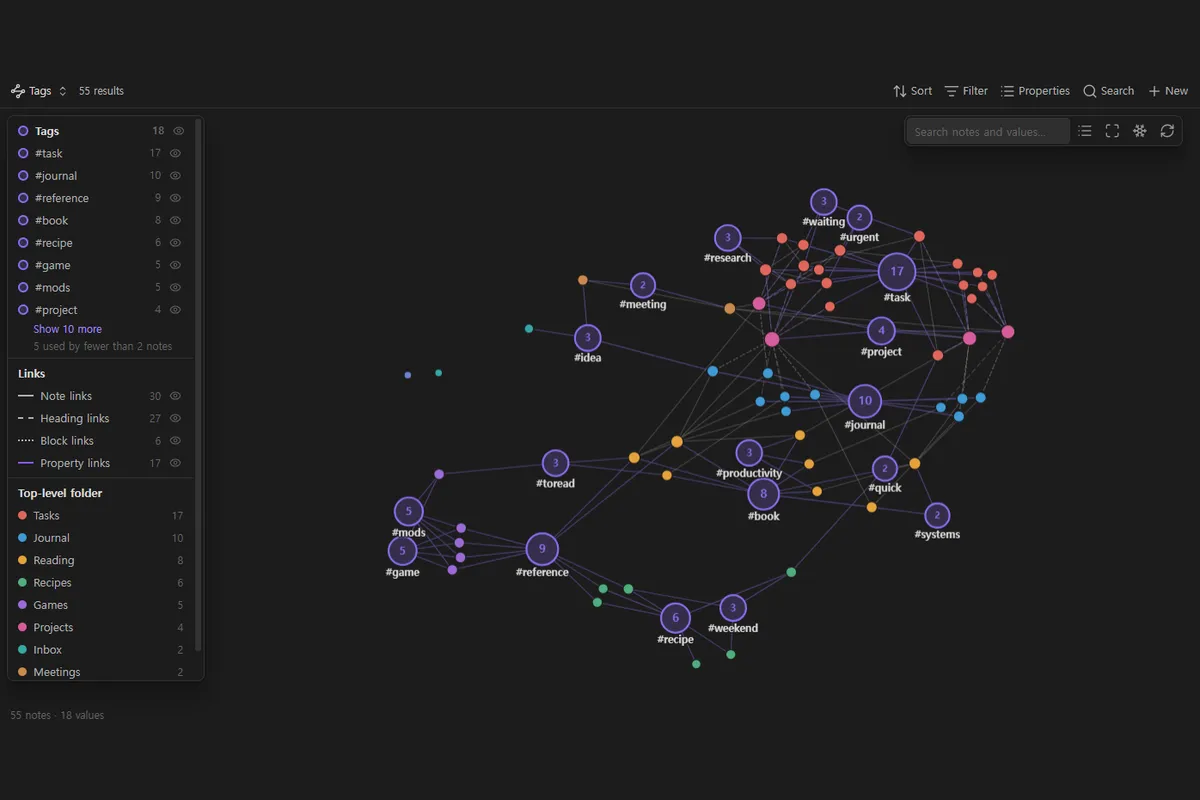Click the Reading folder orange swatch
The width and height of the screenshot is (1200, 800).
pos(23,560)
